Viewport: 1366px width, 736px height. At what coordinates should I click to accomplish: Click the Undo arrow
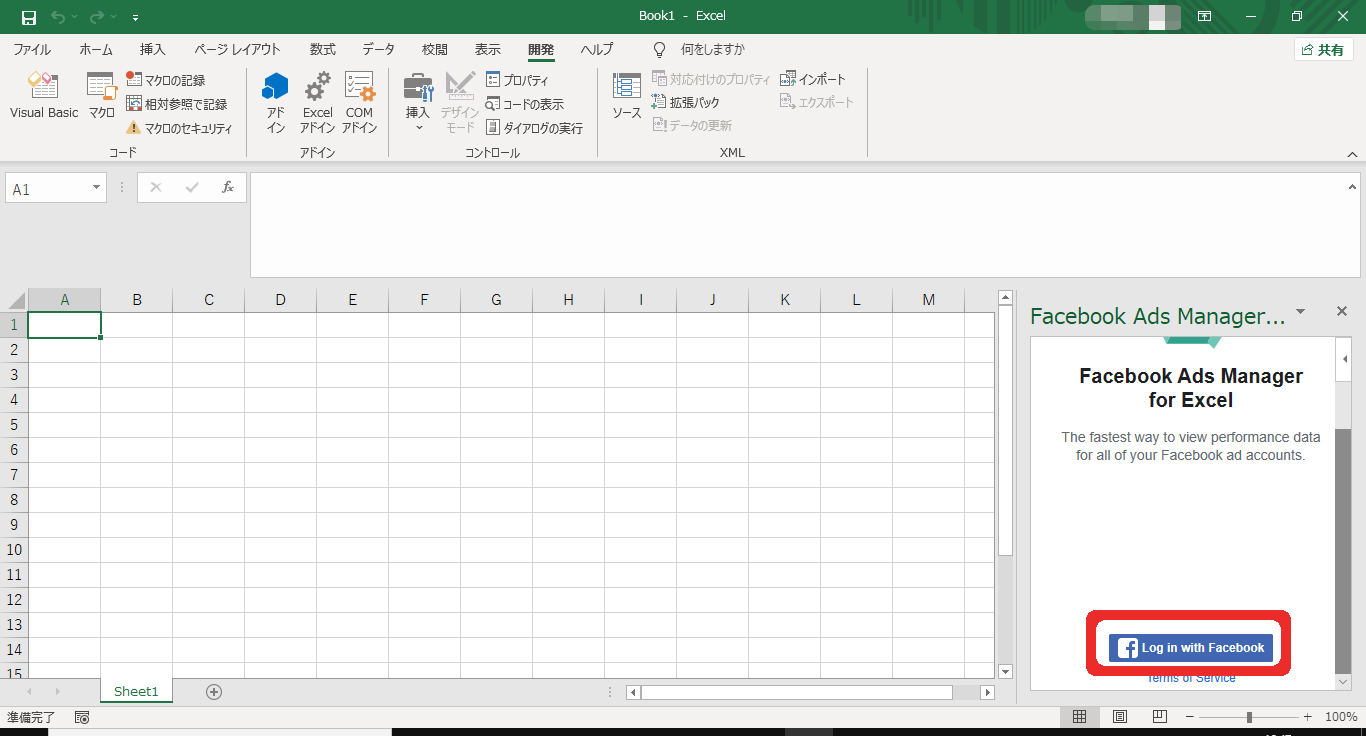(58, 17)
